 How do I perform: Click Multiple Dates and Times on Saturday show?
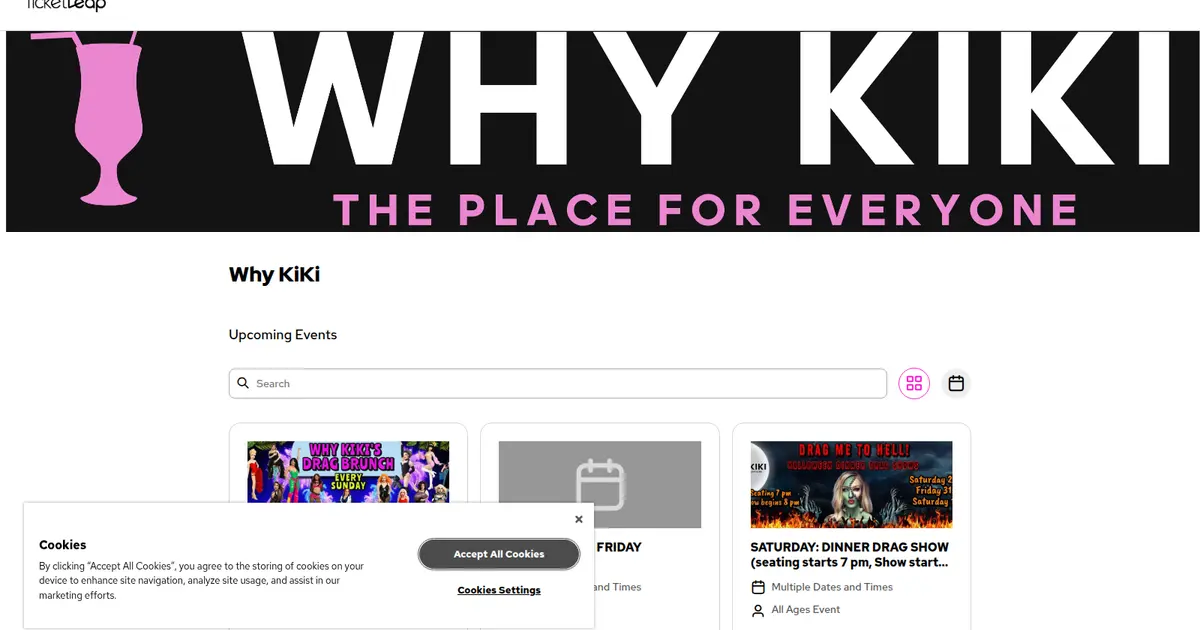point(832,587)
